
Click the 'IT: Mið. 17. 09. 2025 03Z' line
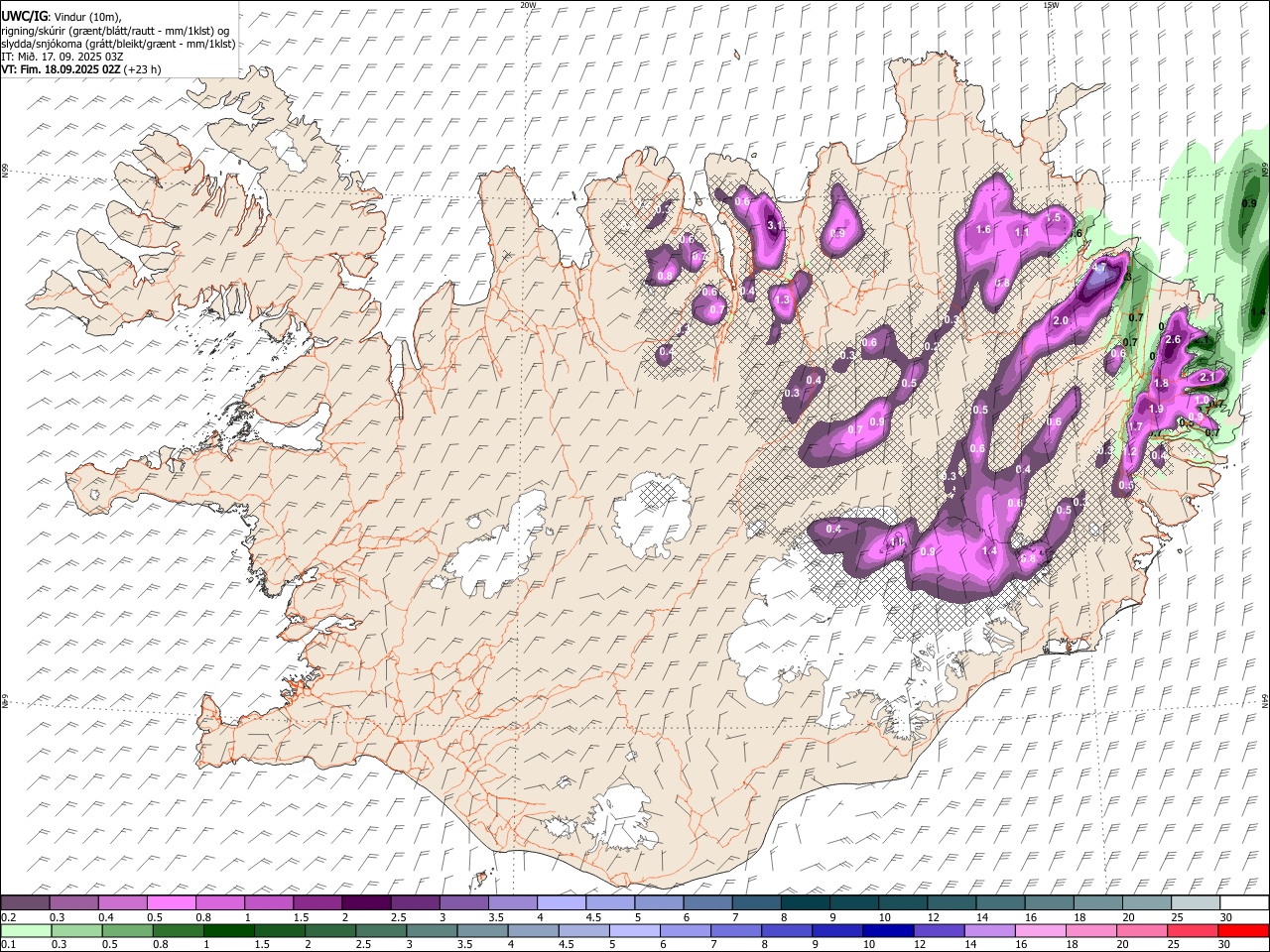[63, 57]
